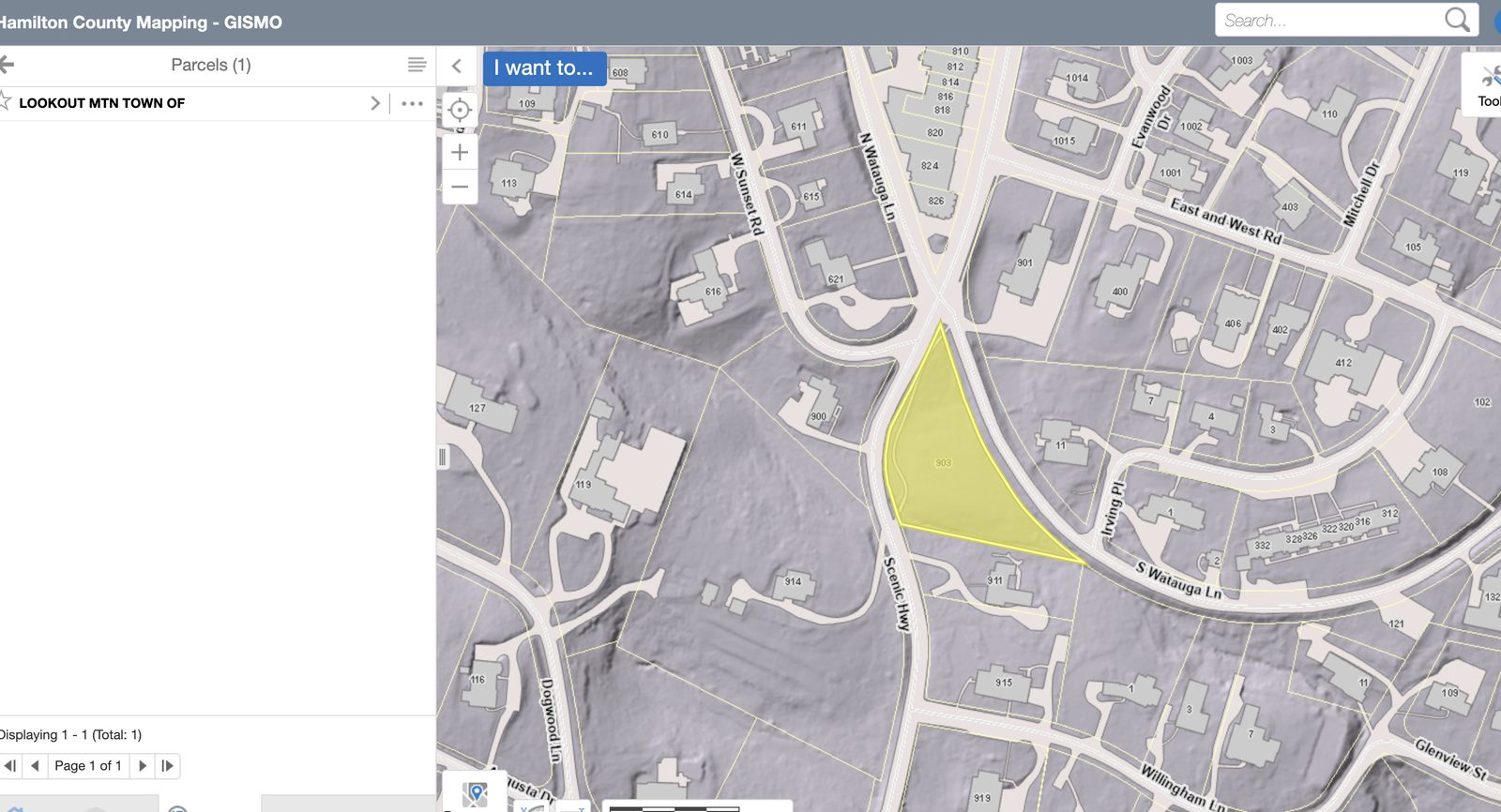This screenshot has width=1501, height=812.
Task: Open the basemap picker with the pin icon
Action: [476, 794]
